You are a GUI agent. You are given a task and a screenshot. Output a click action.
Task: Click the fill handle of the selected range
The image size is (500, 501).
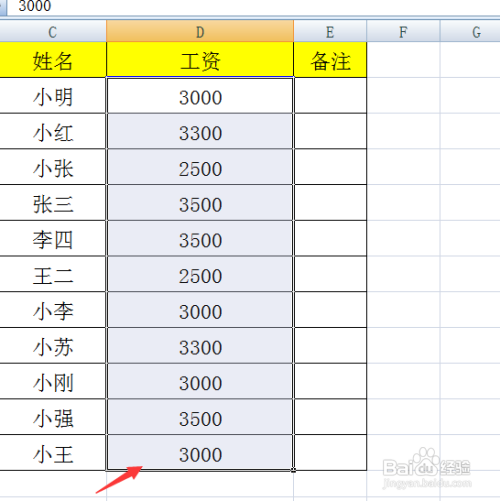[293, 470]
